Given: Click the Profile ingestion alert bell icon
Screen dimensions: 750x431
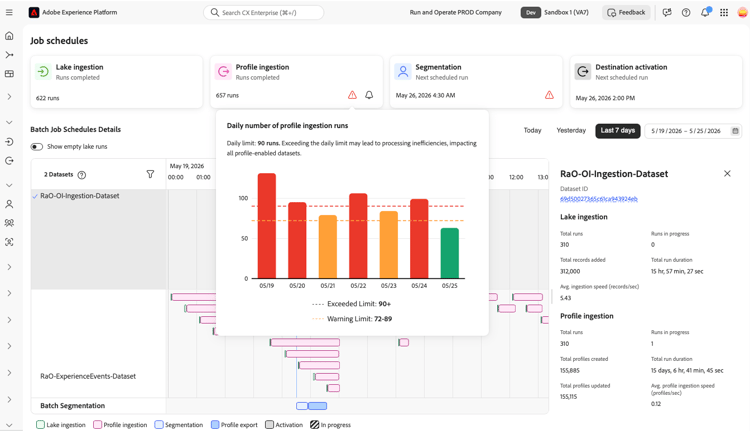Looking at the screenshot, I should coord(369,95).
